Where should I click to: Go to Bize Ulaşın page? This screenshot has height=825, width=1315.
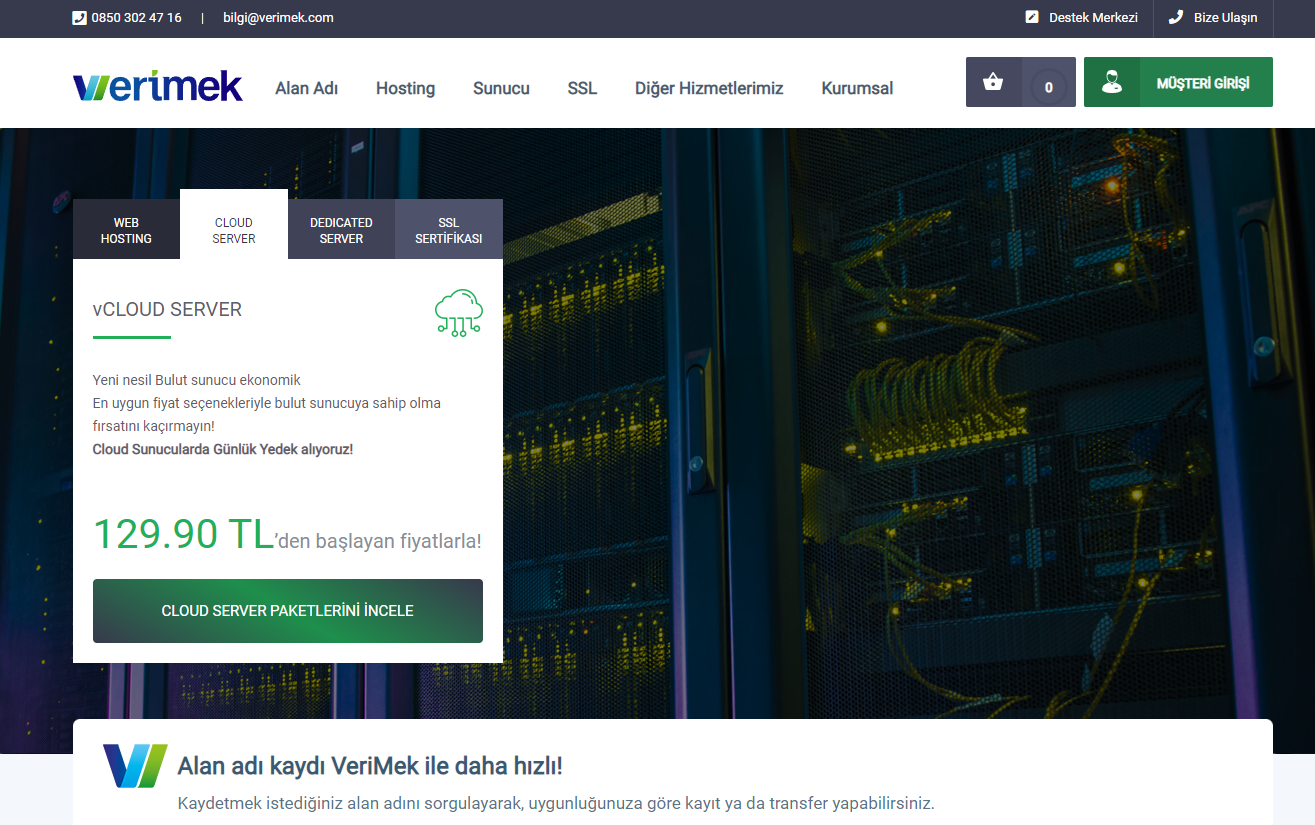1225,18
